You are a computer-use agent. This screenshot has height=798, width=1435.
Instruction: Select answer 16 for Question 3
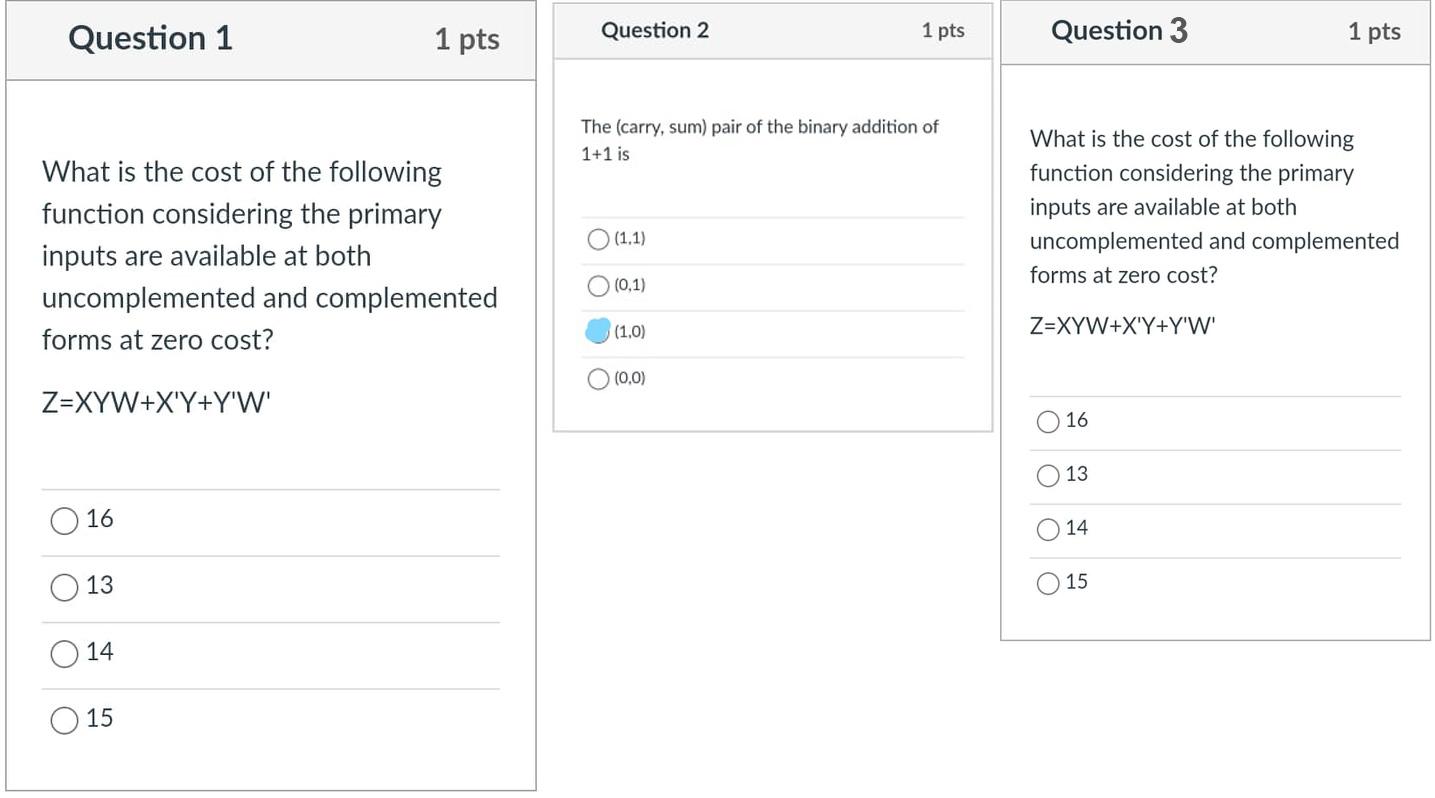1047,421
